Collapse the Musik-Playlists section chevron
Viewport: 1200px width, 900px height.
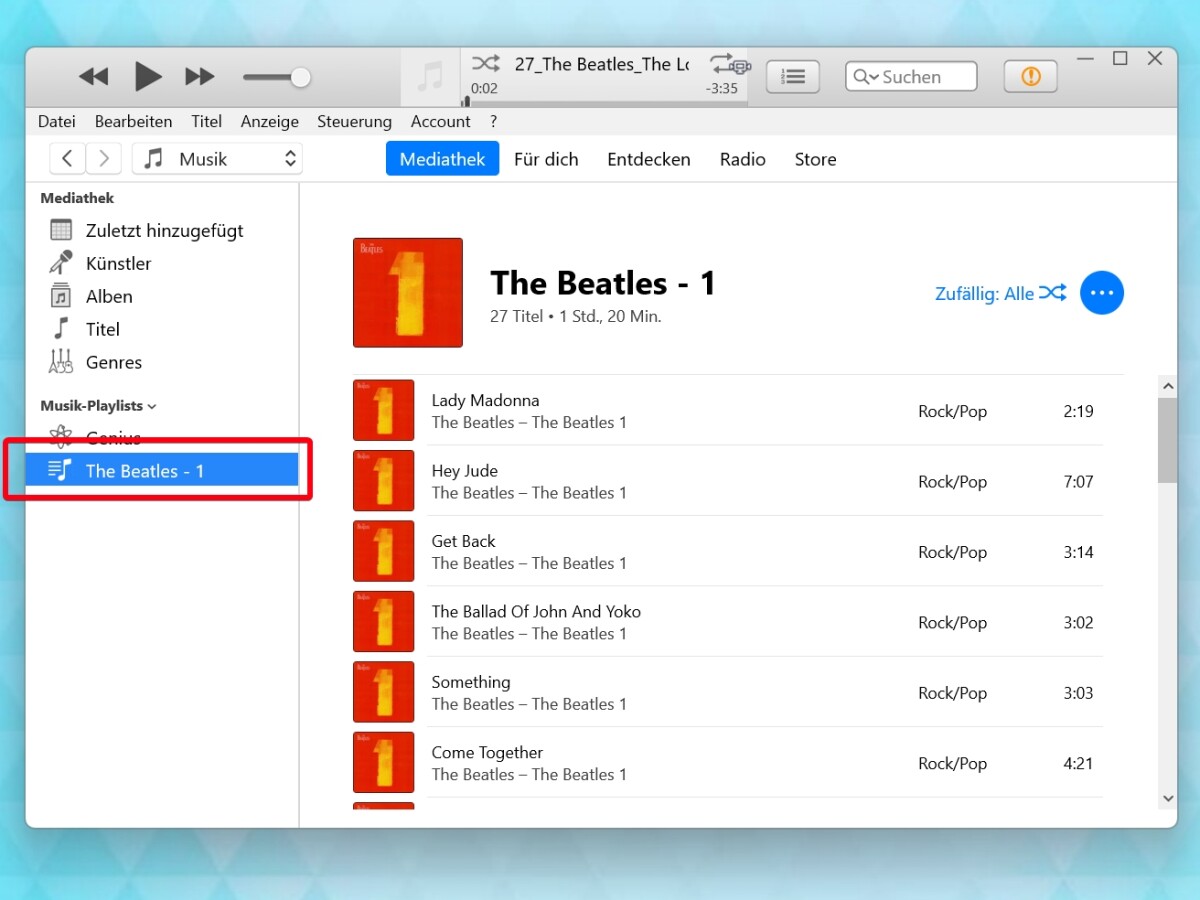pos(152,407)
